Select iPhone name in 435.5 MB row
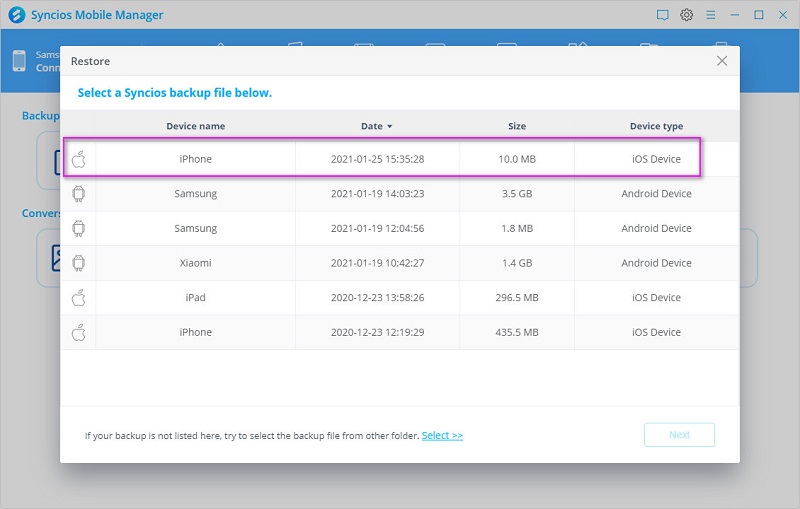This screenshot has height=509, width=800. [195, 333]
